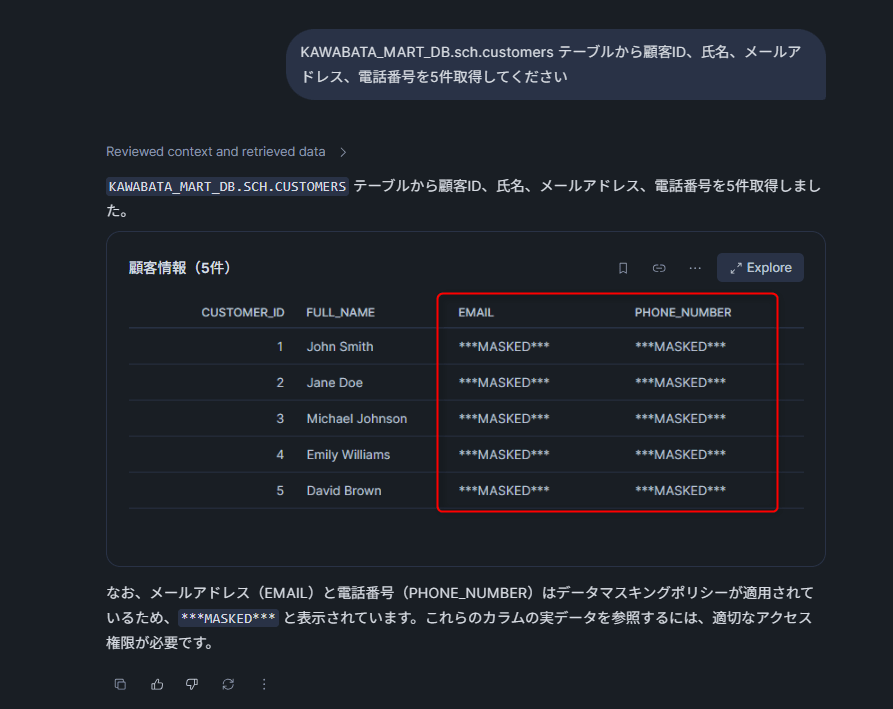Select the Jane Doe name cell

[335, 383]
